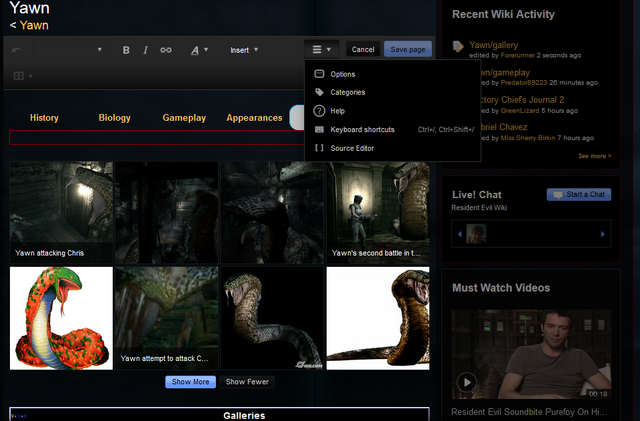Screen dimensions: 640x421
Task: Open Miss Sherry Birkin's profile link
Action: 528,138
